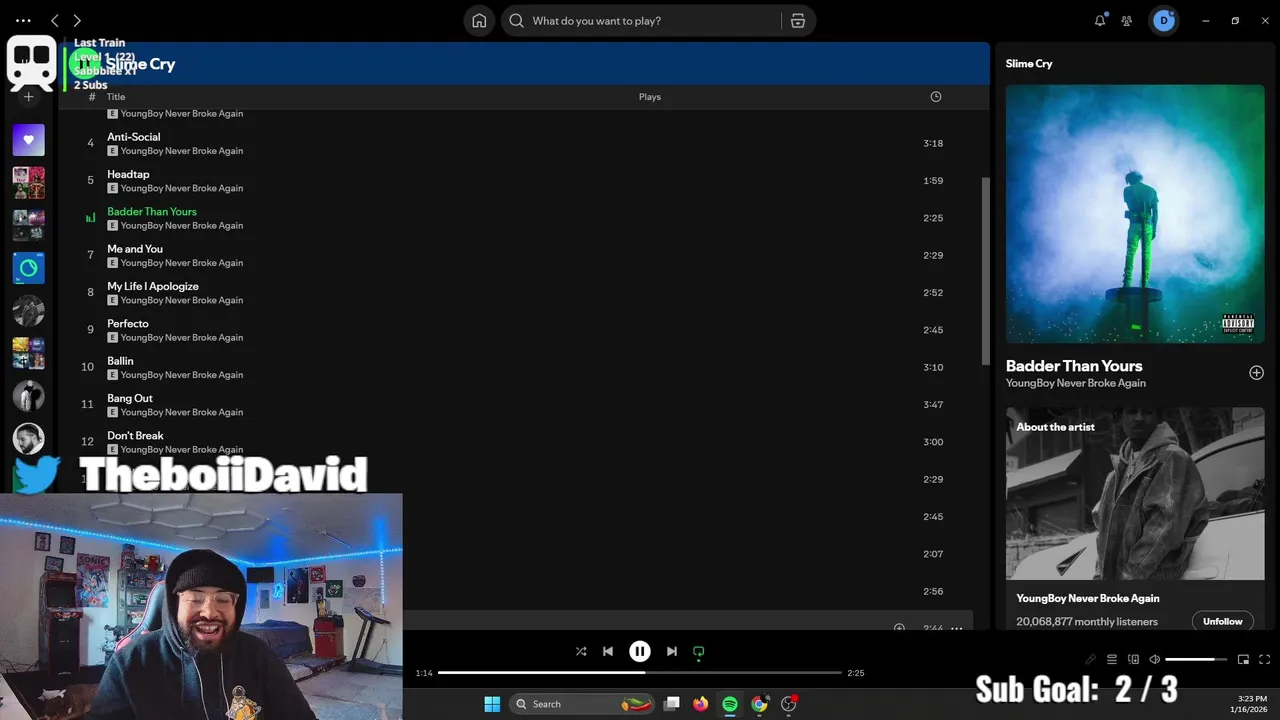The height and width of the screenshot is (720, 1280).
Task: Open Connect to a device
Action: (1133, 659)
